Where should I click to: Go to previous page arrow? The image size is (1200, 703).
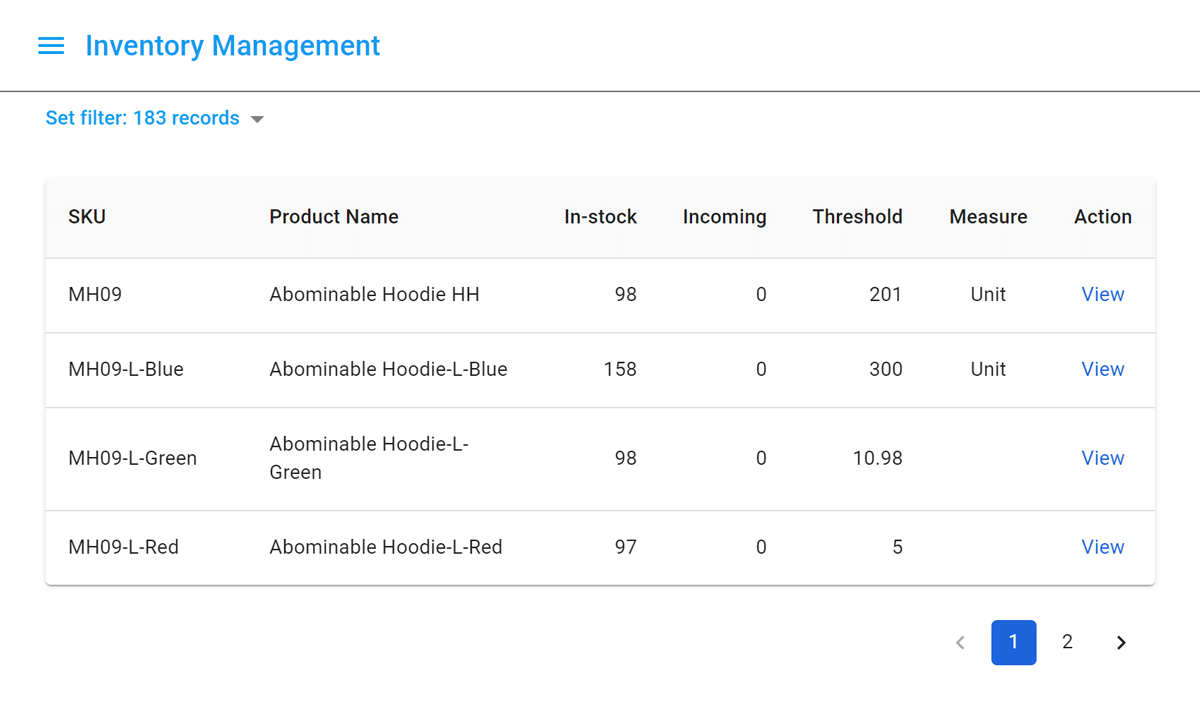pyautogui.click(x=960, y=643)
